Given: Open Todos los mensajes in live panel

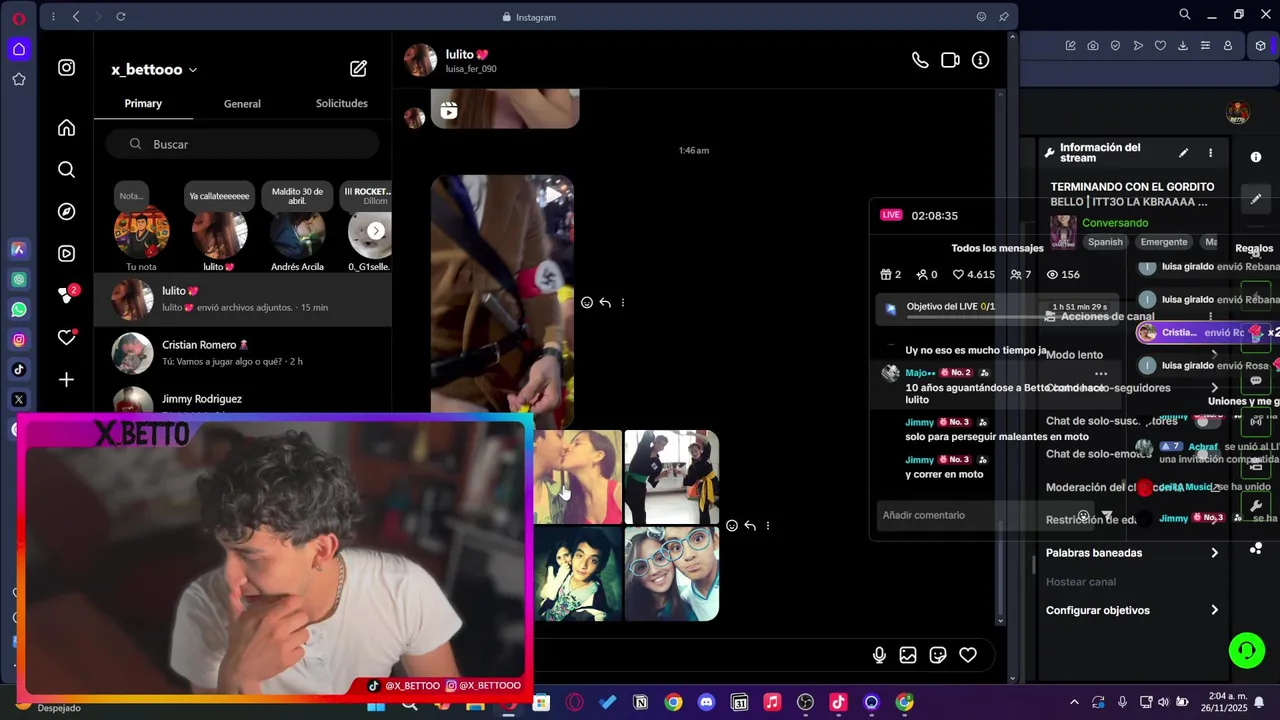Looking at the screenshot, I should pyautogui.click(x=997, y=248).
